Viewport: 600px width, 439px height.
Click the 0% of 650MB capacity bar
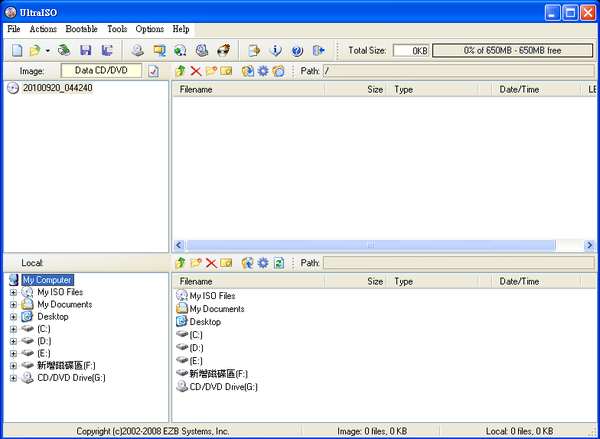[512, 51]
